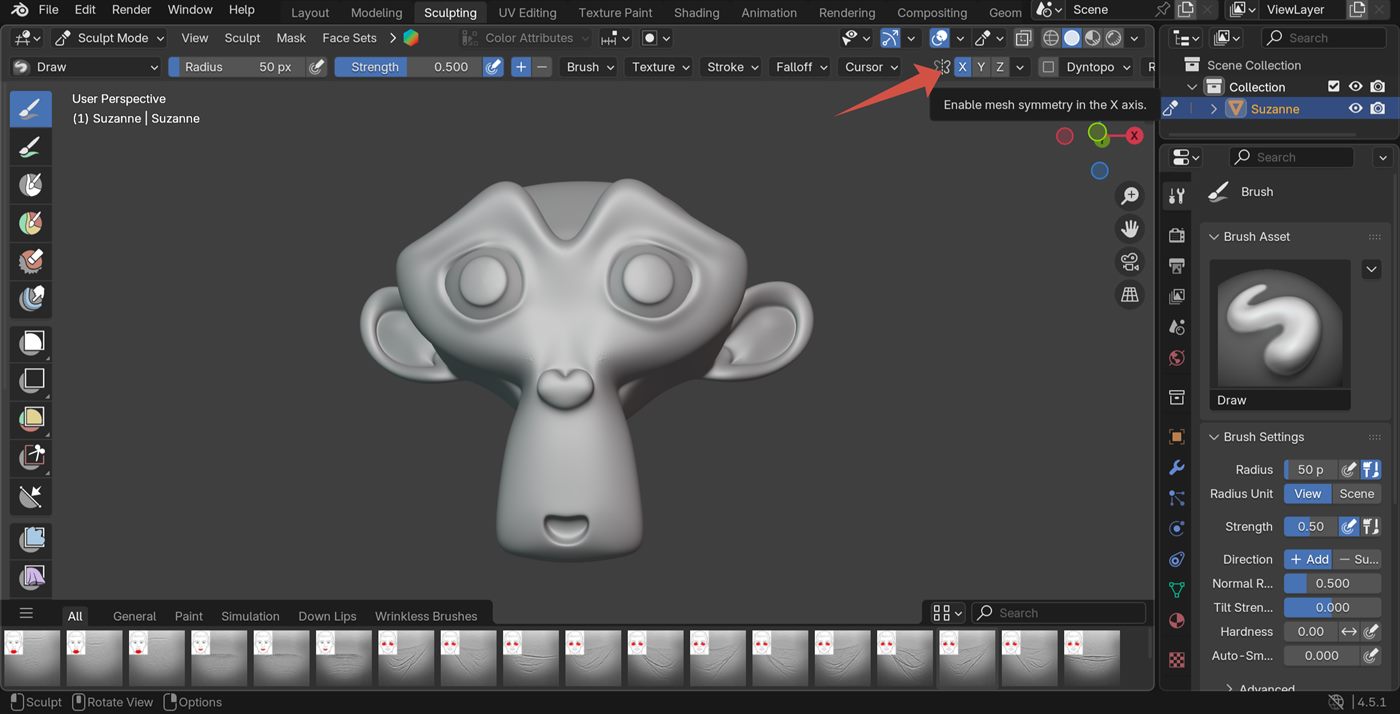Switch perspective/orthographic with grid icon
Image resolution: width=1400 pixels, height=714 pixels.
tap(1130, 295)
